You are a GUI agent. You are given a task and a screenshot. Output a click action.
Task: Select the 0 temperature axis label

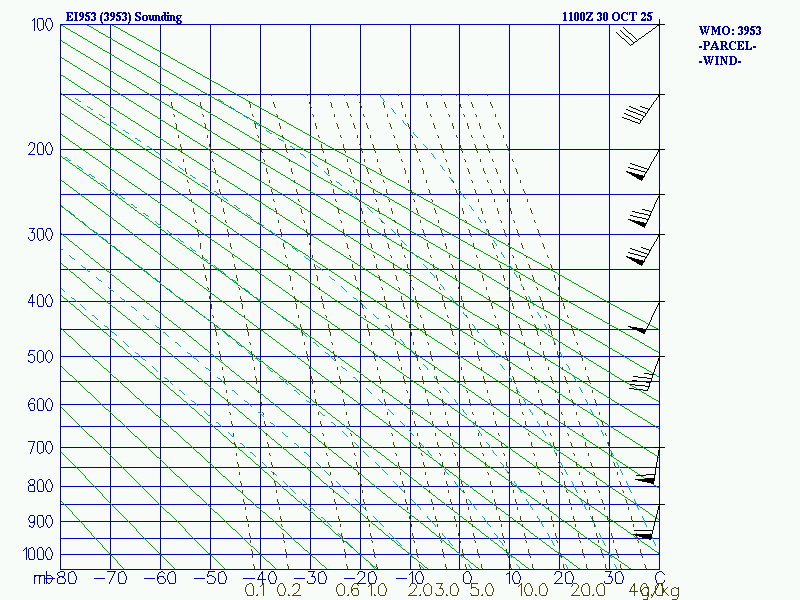pyautogui.click(x=467, y=578)
